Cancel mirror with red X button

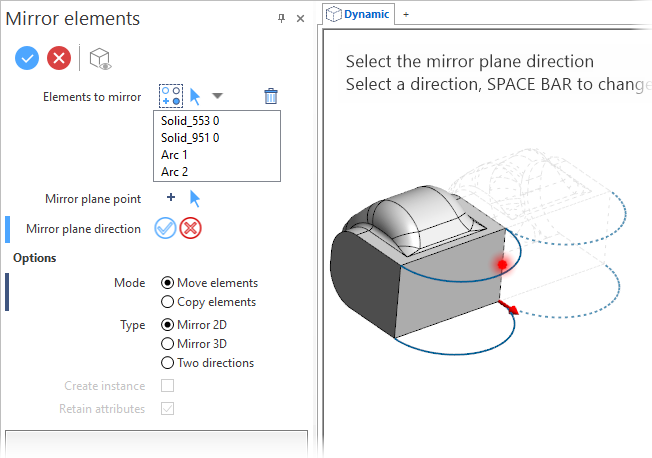pyautogui.click(x=59, y=58)
